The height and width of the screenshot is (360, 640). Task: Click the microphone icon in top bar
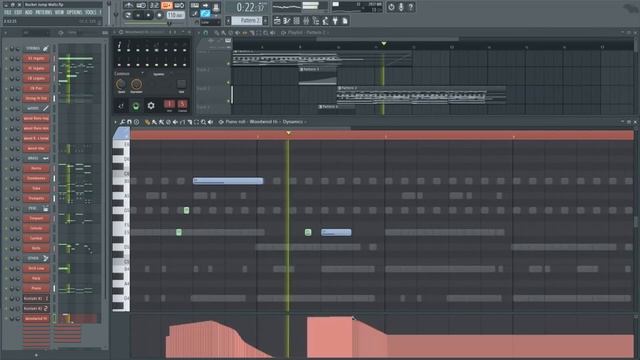(x=401, y=7)
